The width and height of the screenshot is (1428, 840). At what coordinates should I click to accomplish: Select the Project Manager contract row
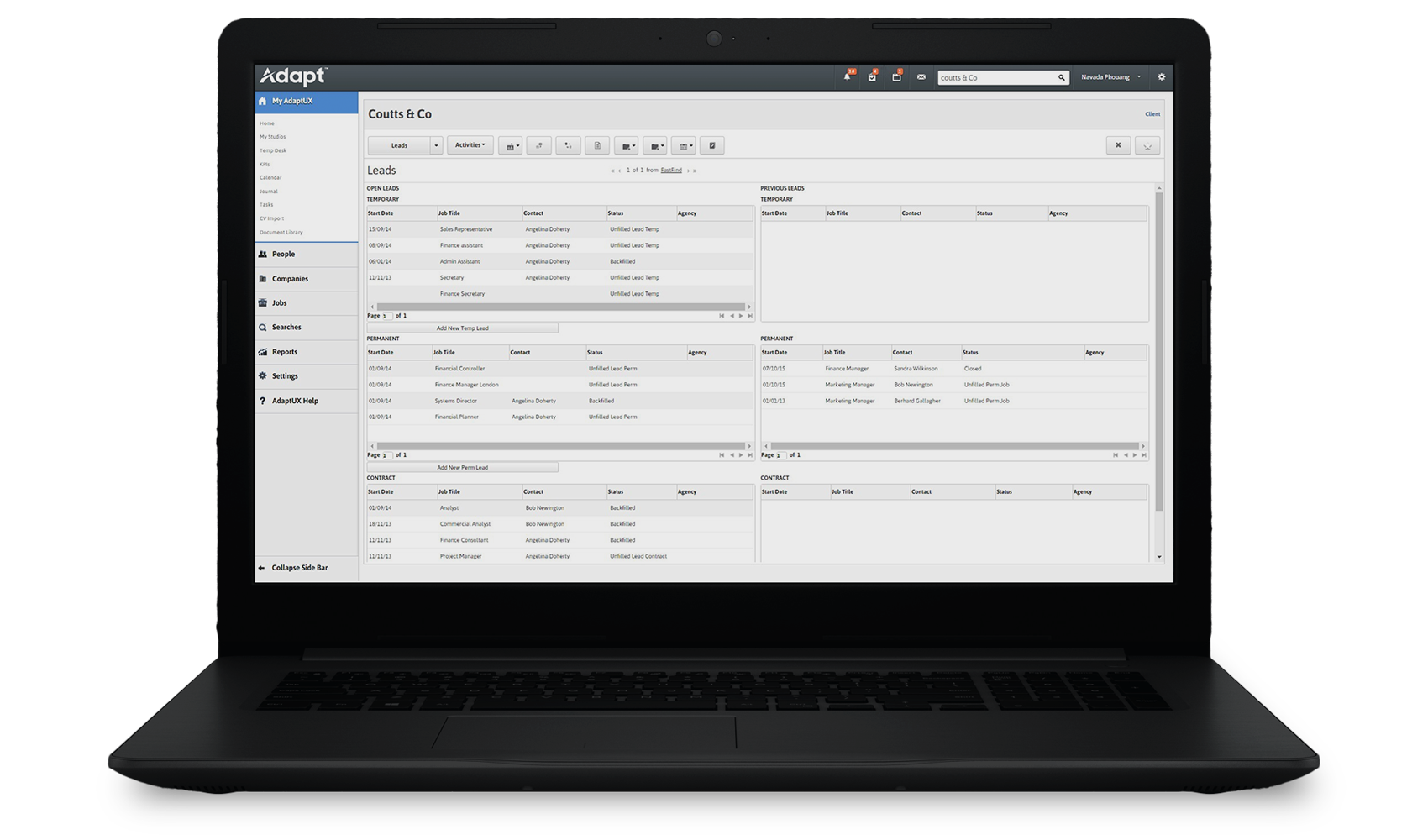[x=560, y=556]
